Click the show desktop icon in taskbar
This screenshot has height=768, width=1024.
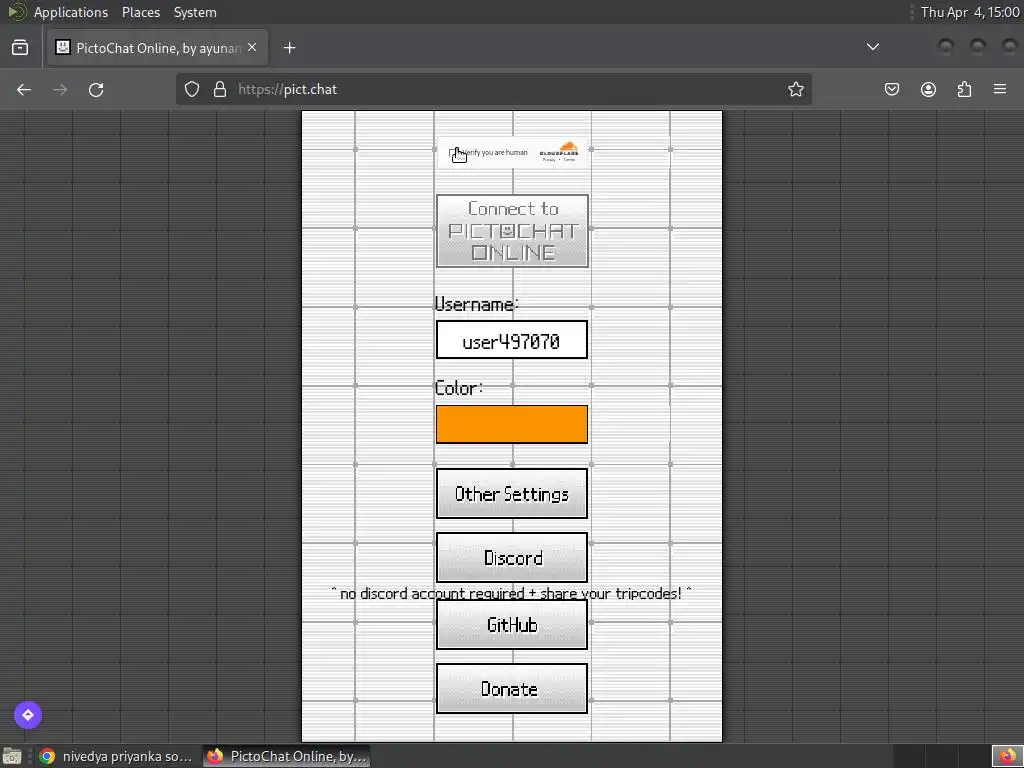click(12, 756)
